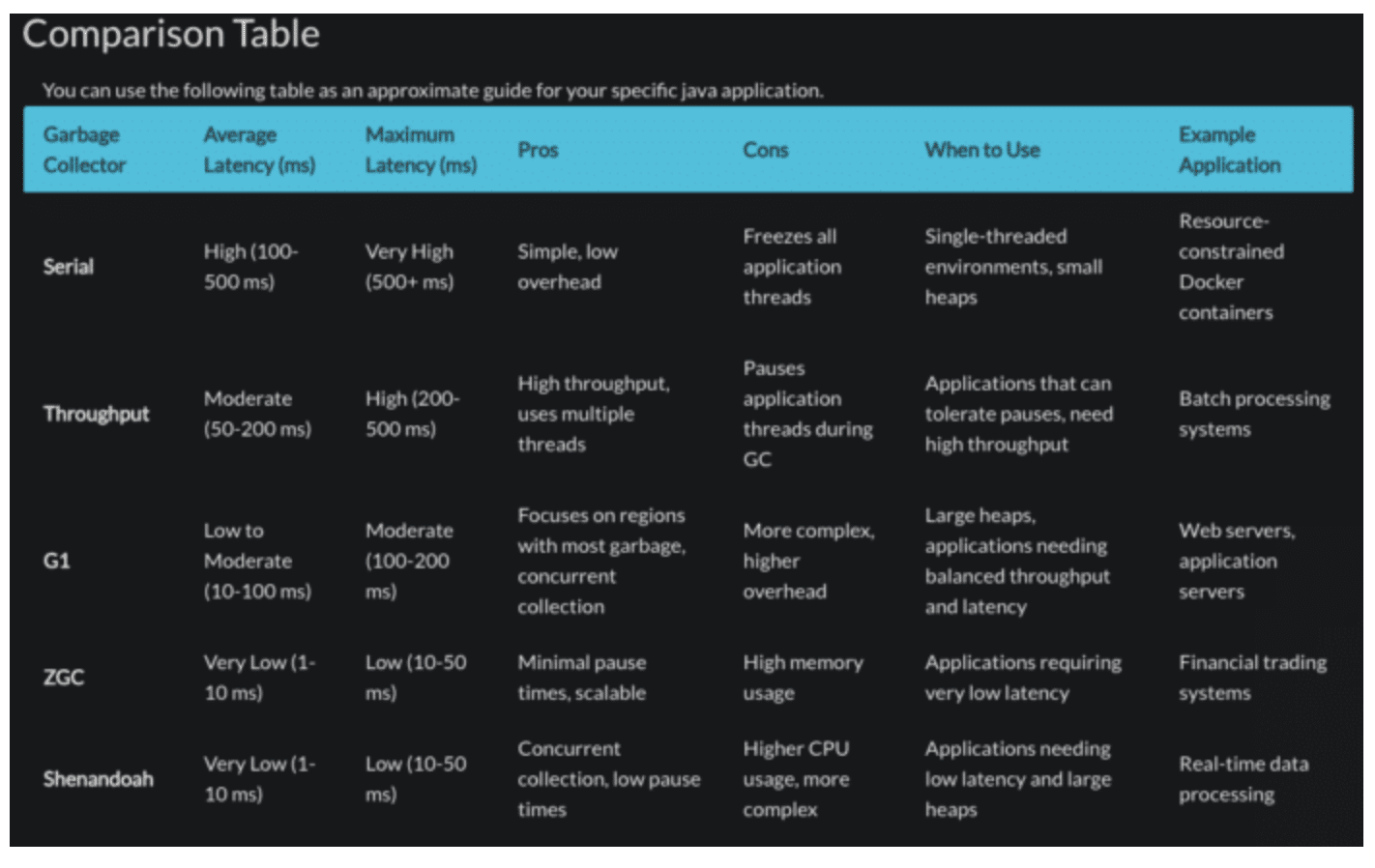Image resolution: width=1375 pixels, height=868 pixels.
Task: Select the Batch processing systems cell
Action: pyautogui.click(x=1254, y=414)
